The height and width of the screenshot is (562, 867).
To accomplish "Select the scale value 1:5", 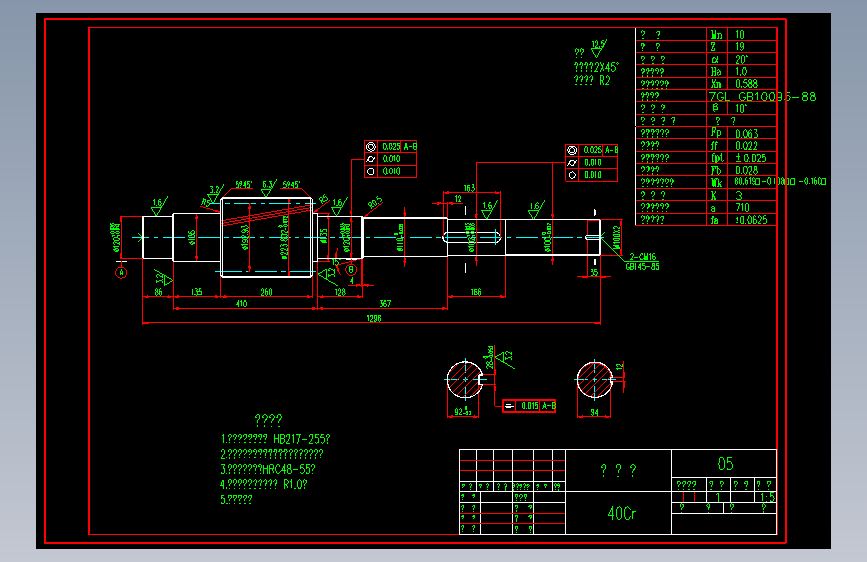I will (767, 497).
